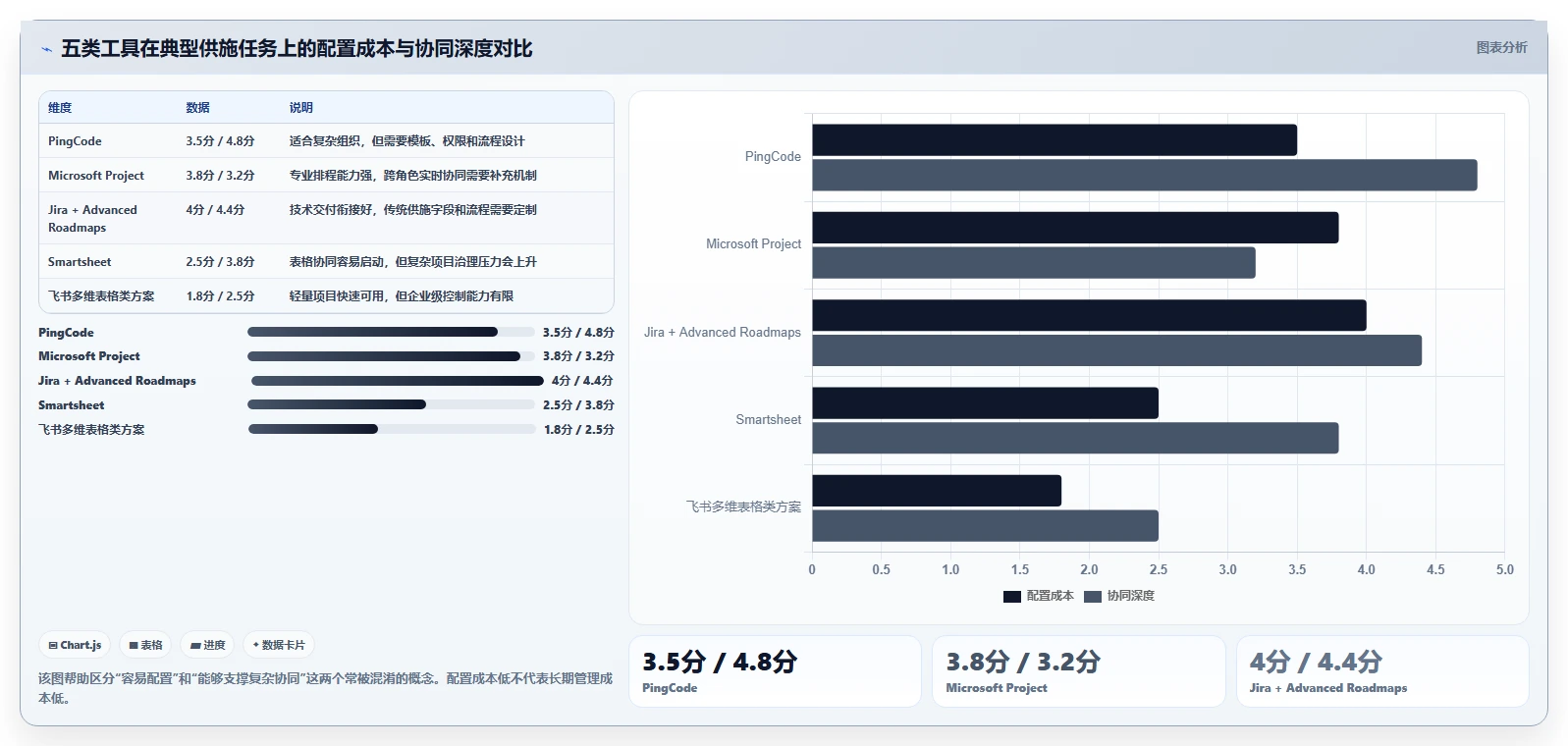Click the table value 3.8分 / 3.2分
Viewport: 1568px width, 746px height.
tap(220, 176)
